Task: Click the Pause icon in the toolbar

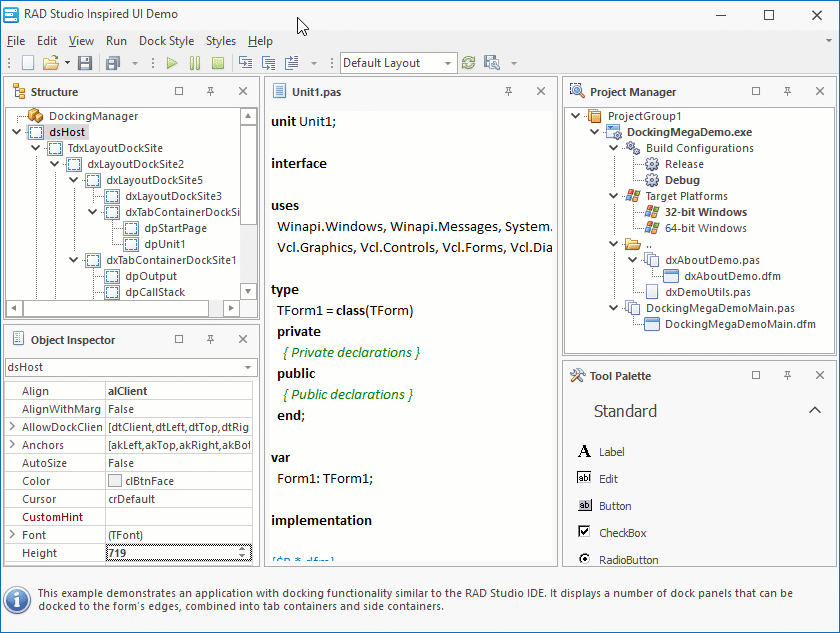Action: tap(194, 62)
